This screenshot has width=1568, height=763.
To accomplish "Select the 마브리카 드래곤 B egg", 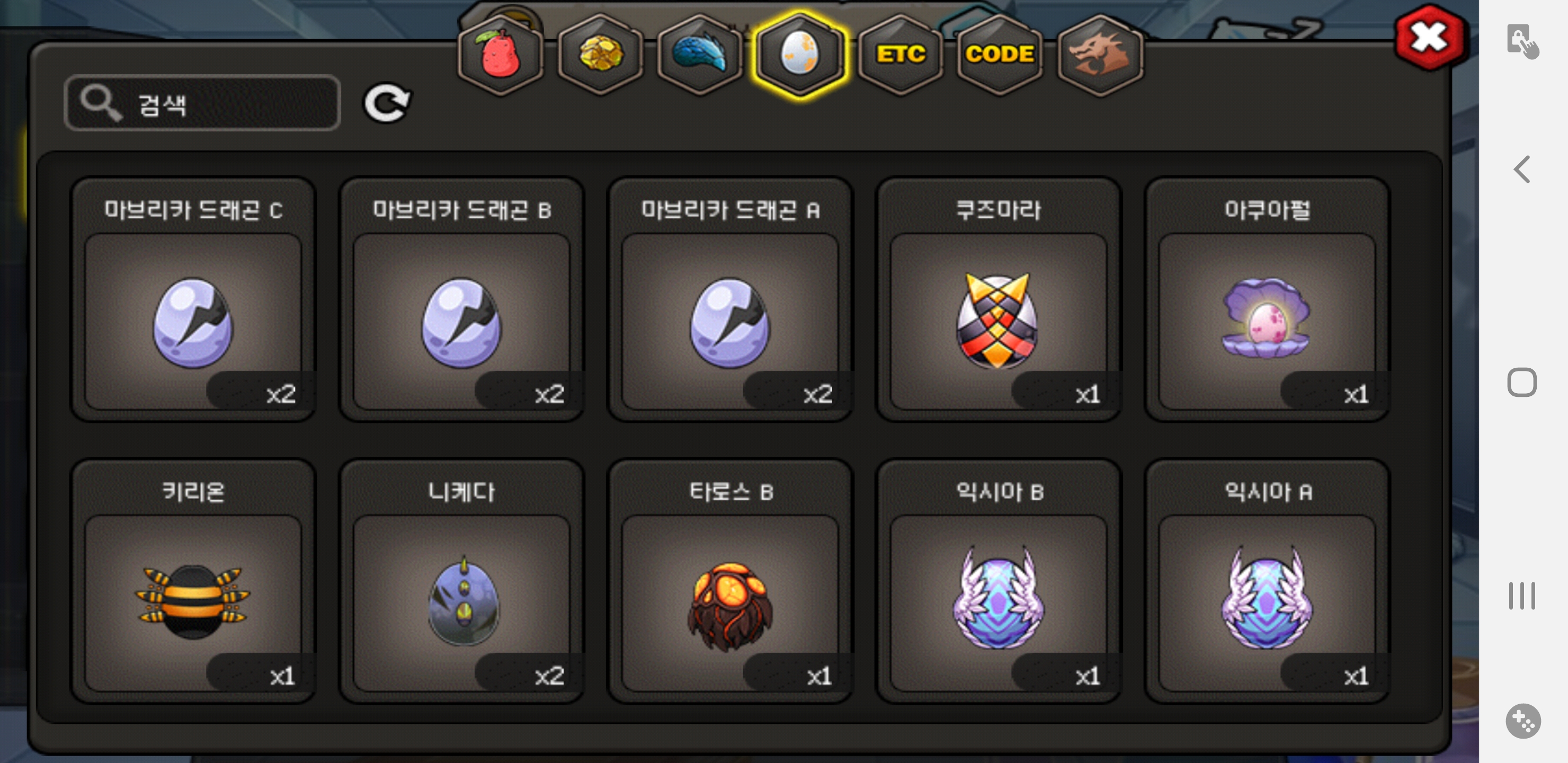I will (x=461, y=299).
